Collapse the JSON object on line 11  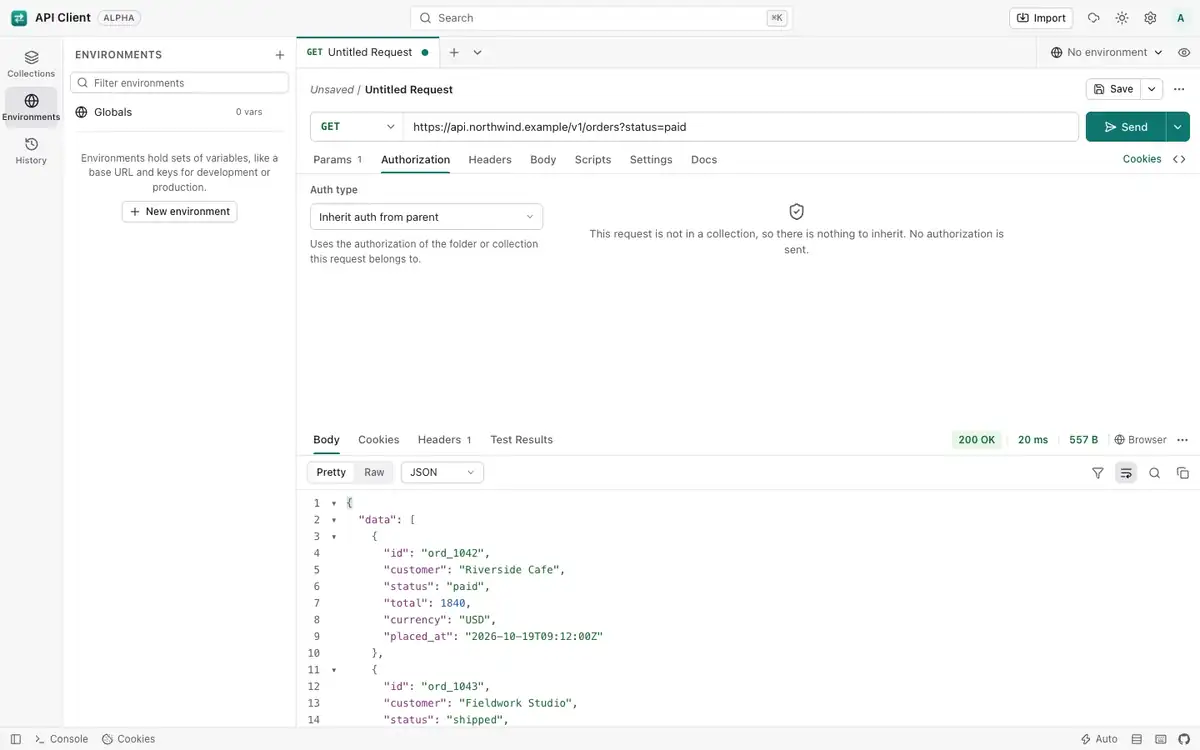click(x=334, y=670)
